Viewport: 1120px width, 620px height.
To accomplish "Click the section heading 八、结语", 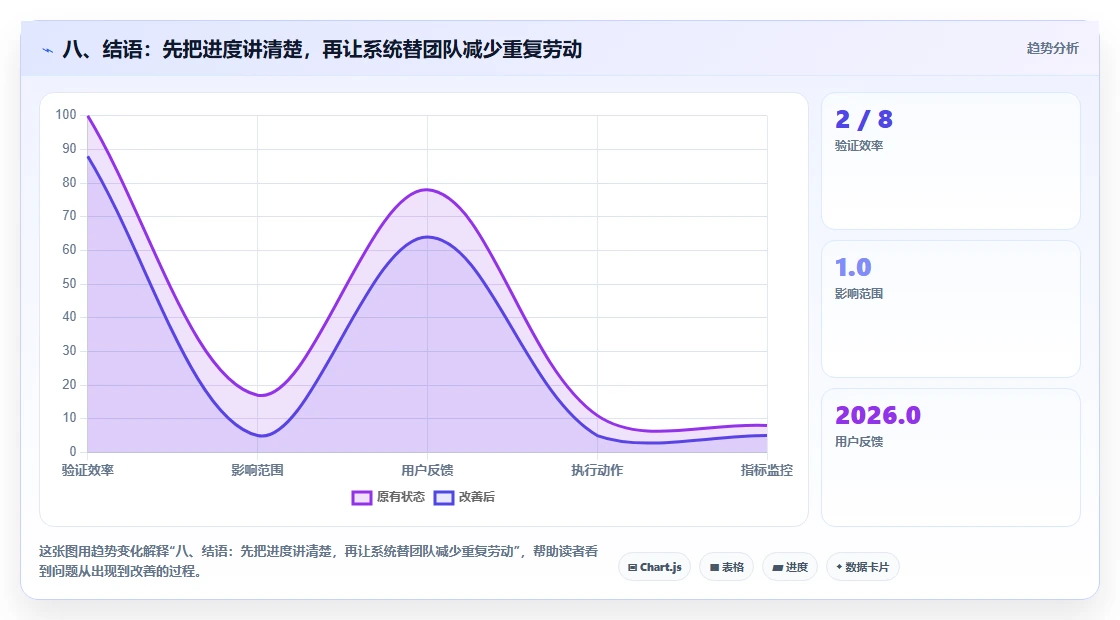I will [322, 49].
